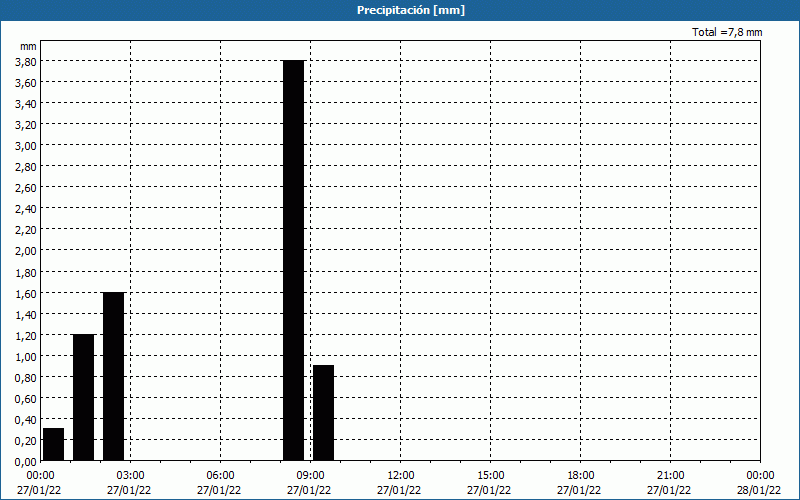Image resolution: width=800 pixels, height=500 pixels.
Task: Click the 00:00 time label dated 27/01/22
Action: click(x=39, y=476)
